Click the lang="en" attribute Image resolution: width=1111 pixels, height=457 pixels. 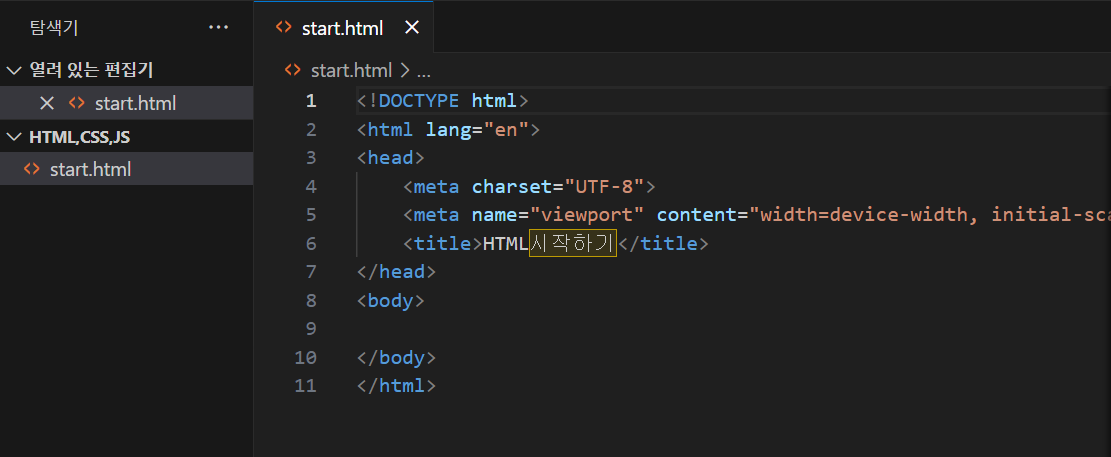pos(478,130)
